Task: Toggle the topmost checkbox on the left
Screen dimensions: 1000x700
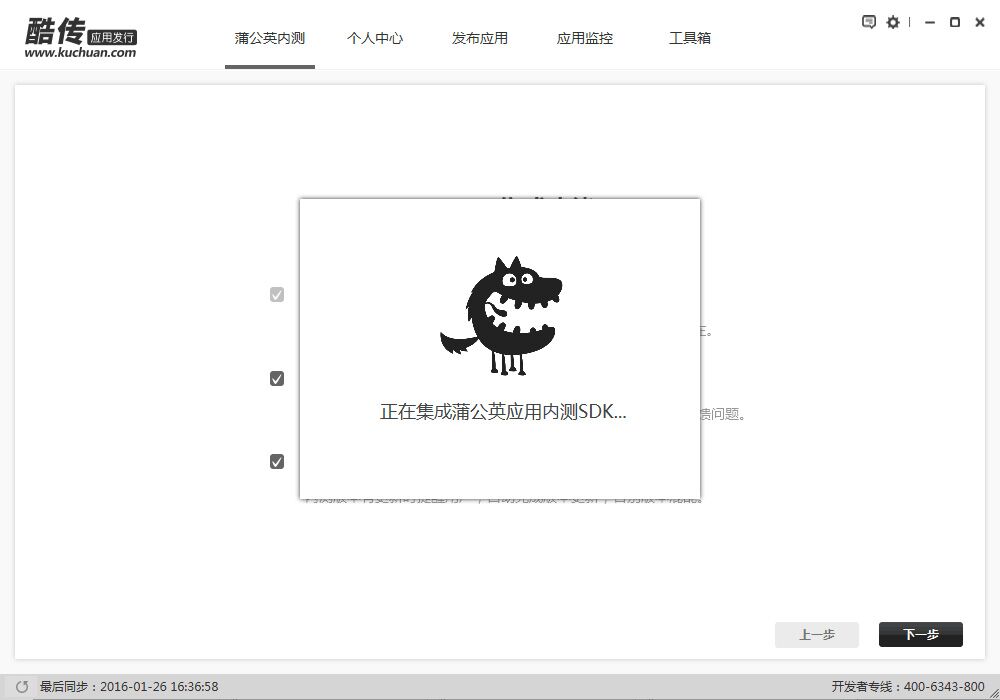Action: tap(276, 294)
